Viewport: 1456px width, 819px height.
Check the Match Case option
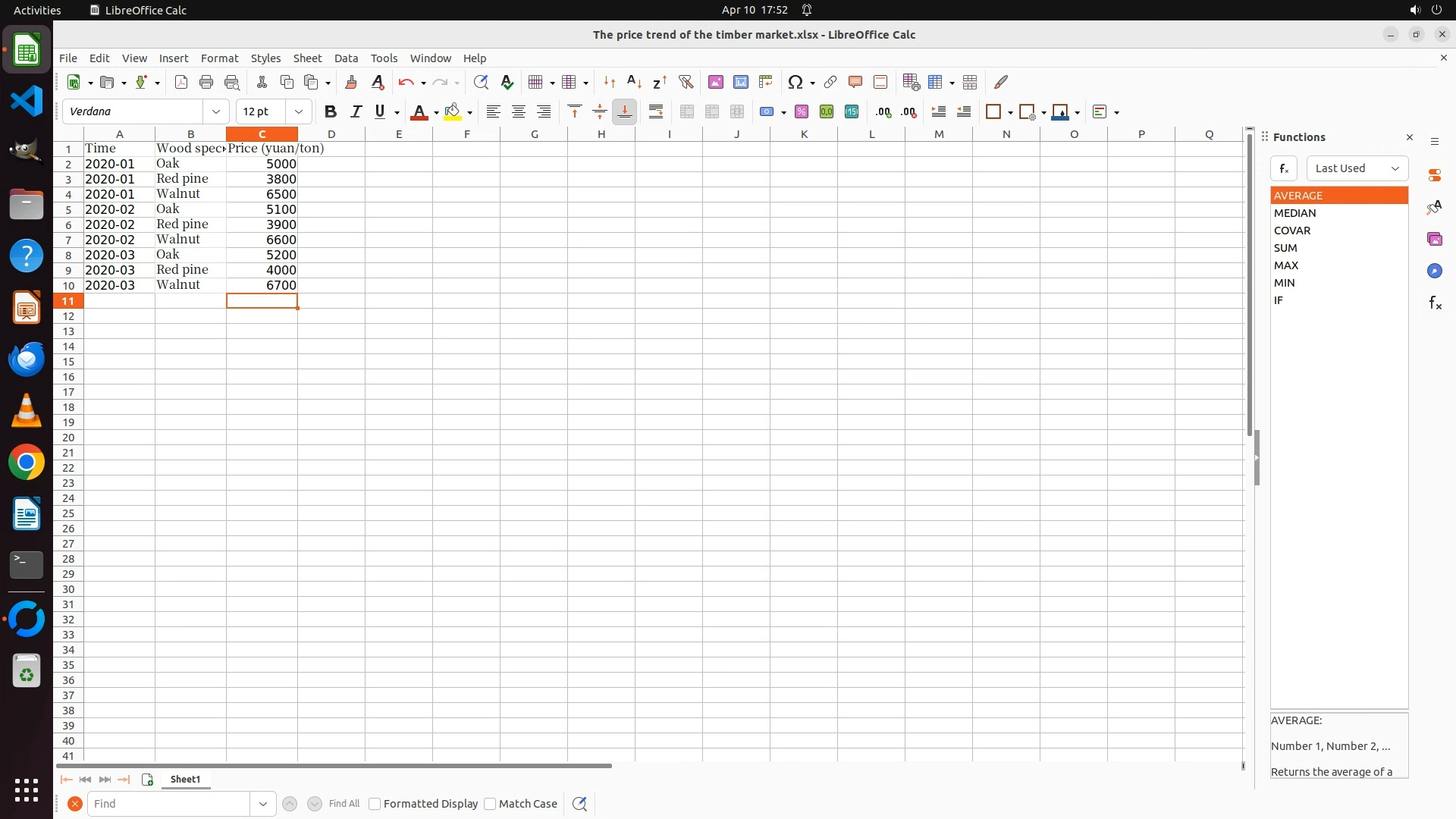click(490, 804)
